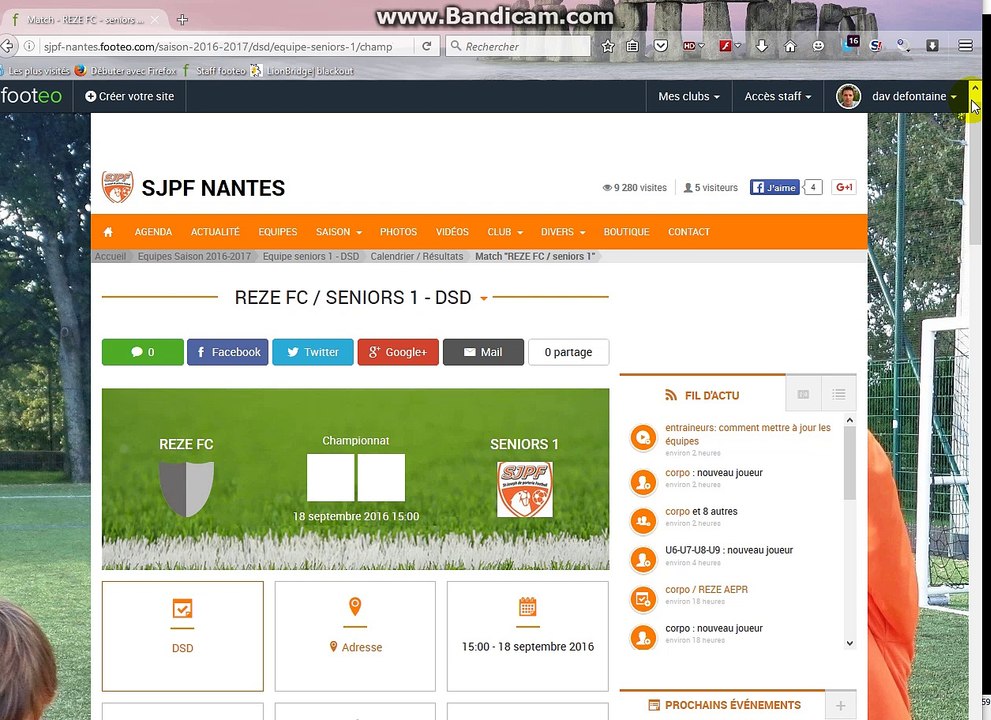This screenshot has height=720, width=991.
Task: Open extension with 16 badge
Action: [x=851, y=44]
